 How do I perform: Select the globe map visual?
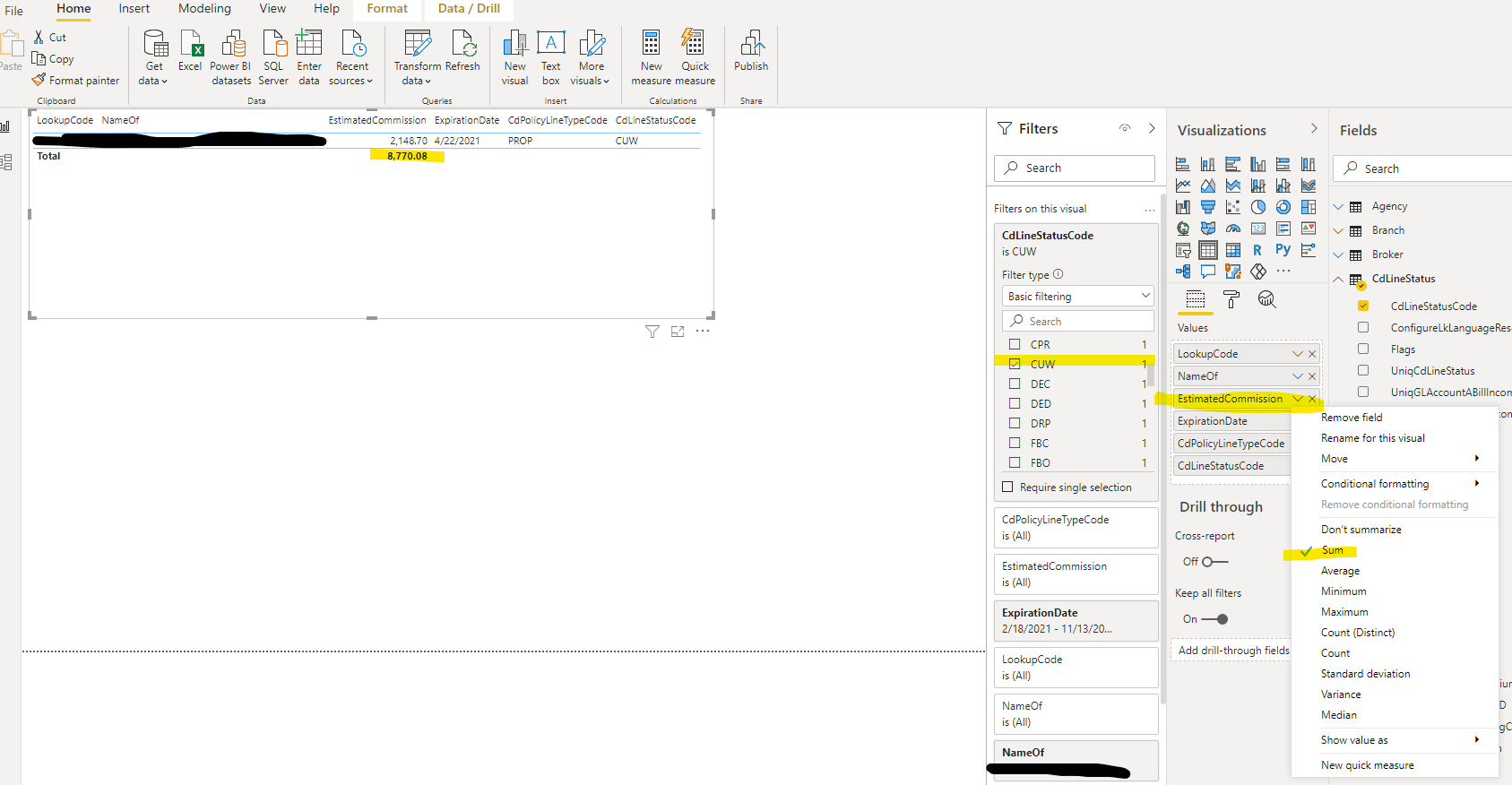click(x=1183, y=229)
